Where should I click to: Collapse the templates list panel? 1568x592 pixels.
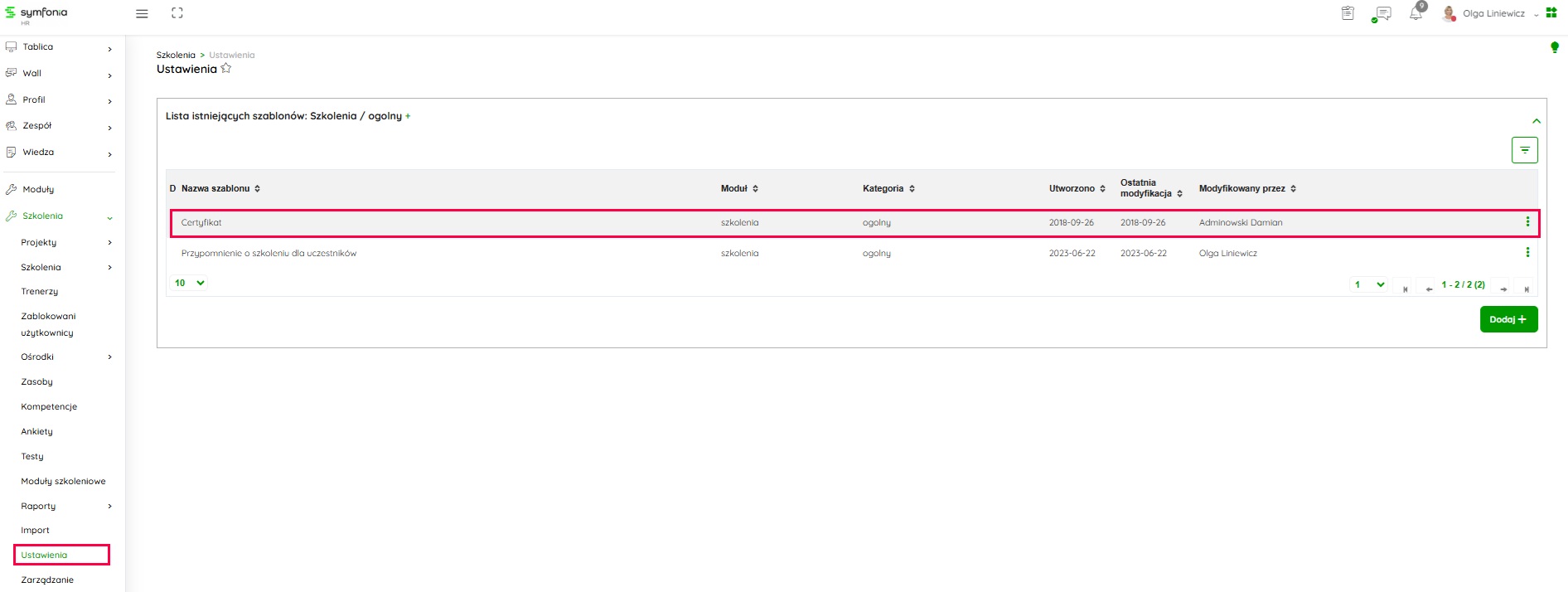point(1537,121)
